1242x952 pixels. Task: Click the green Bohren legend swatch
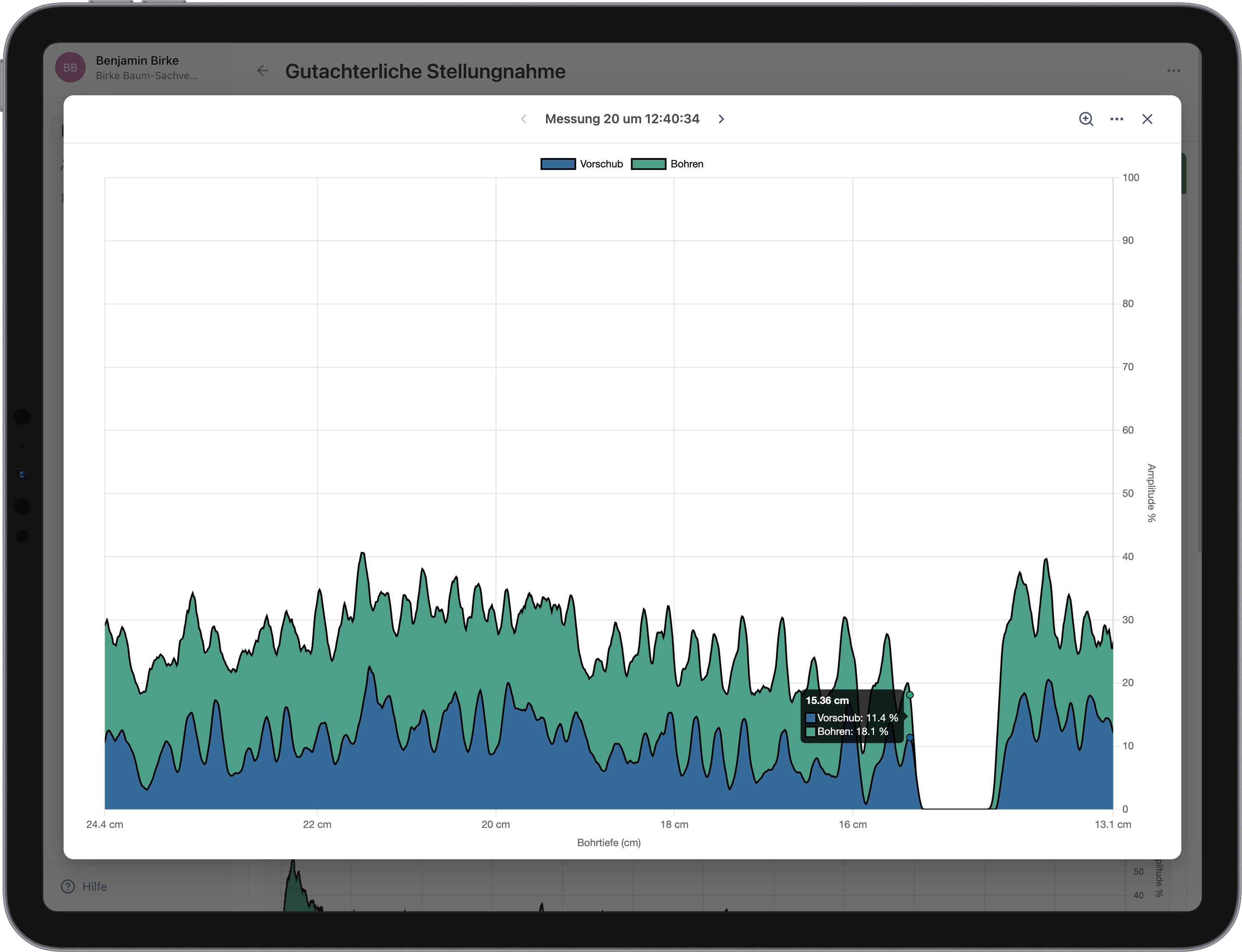click(648, 164)
